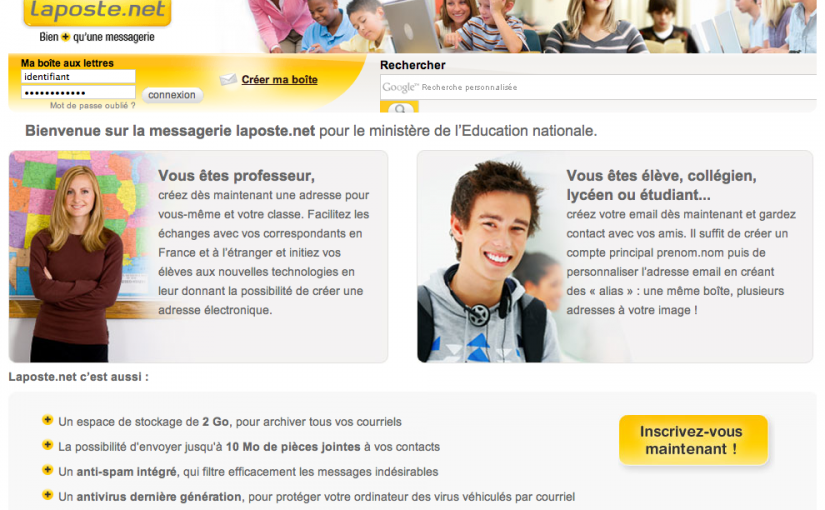Click the plus icon in the Bien qu'une messagerie slogan
Image resolution: width=825 pixels, height=510 pixels.
(65, 37)
